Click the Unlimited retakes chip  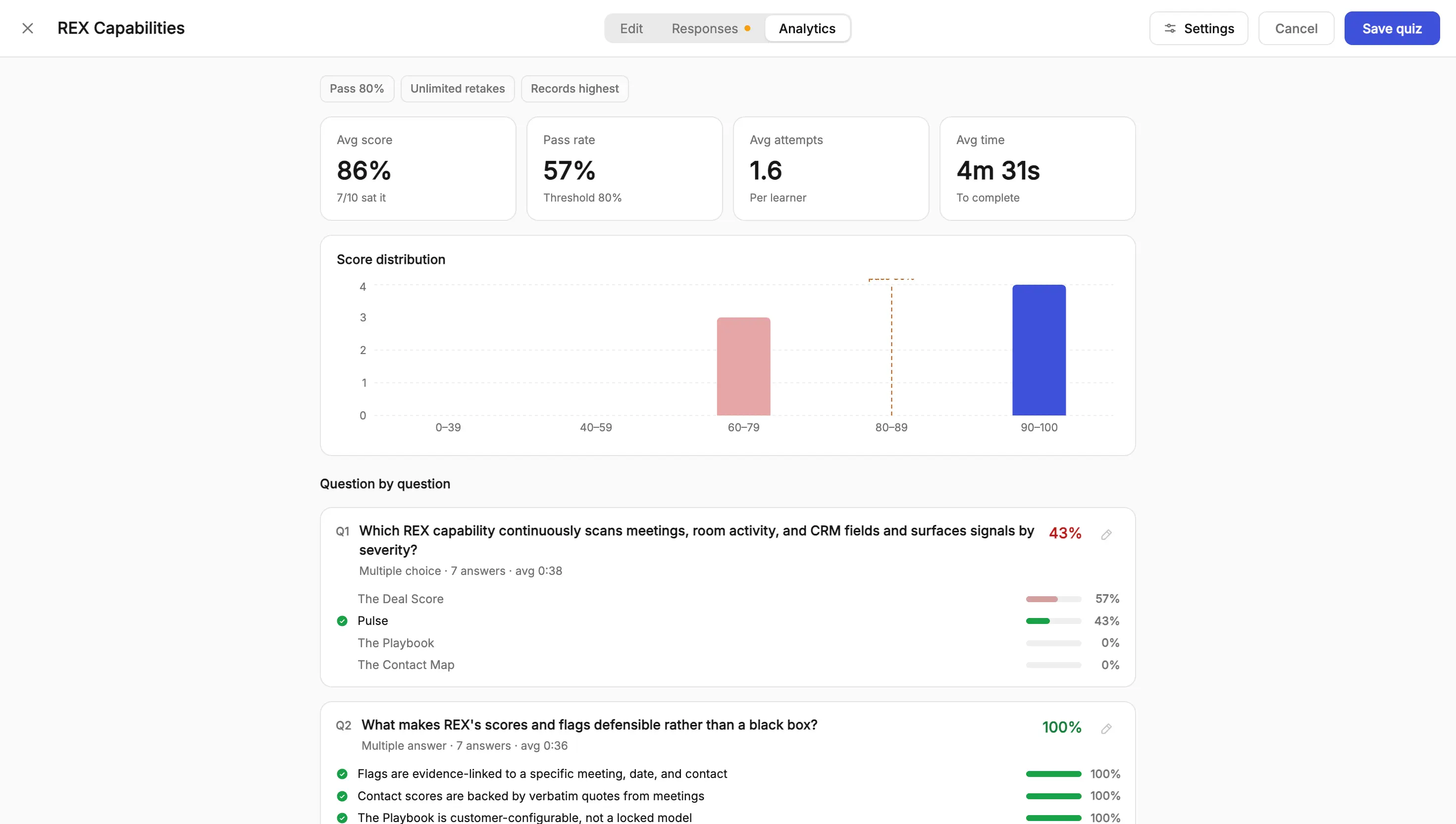click(x=457, y=89)
